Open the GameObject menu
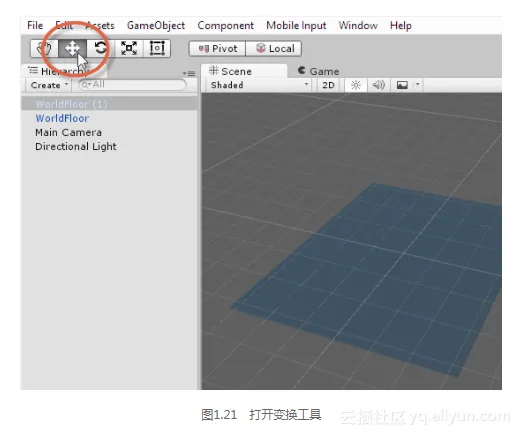The image size is (521, 436). (156, 26)
